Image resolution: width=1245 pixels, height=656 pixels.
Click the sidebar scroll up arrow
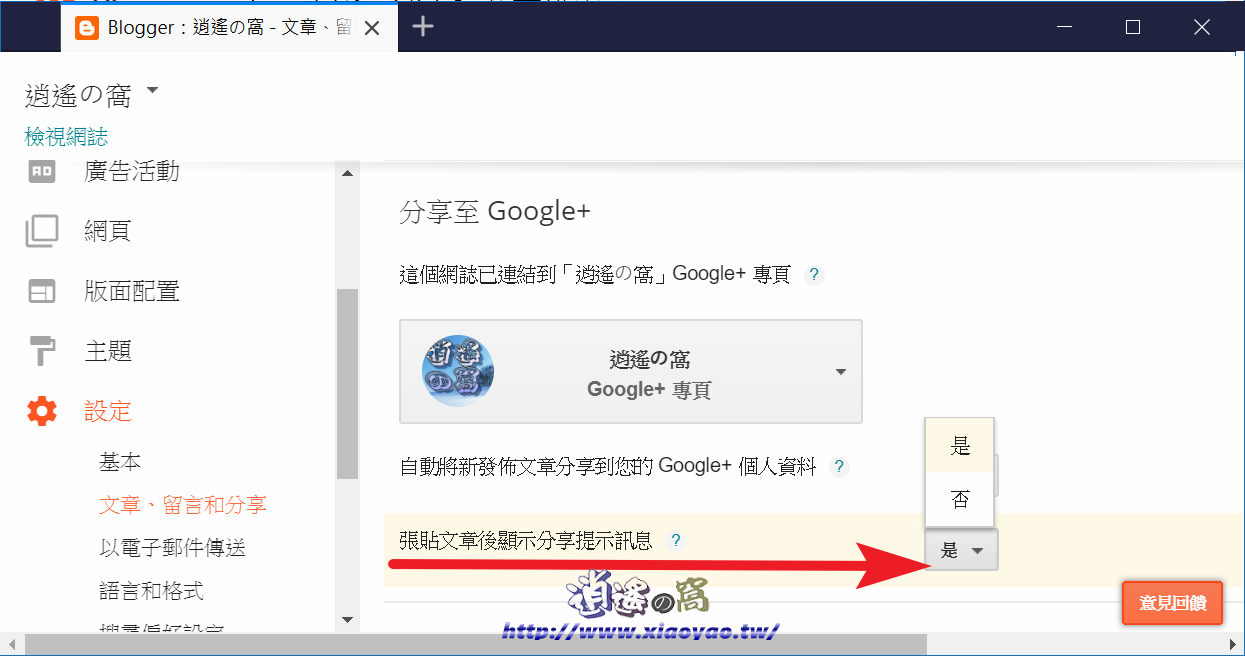[x=347, y=174]
